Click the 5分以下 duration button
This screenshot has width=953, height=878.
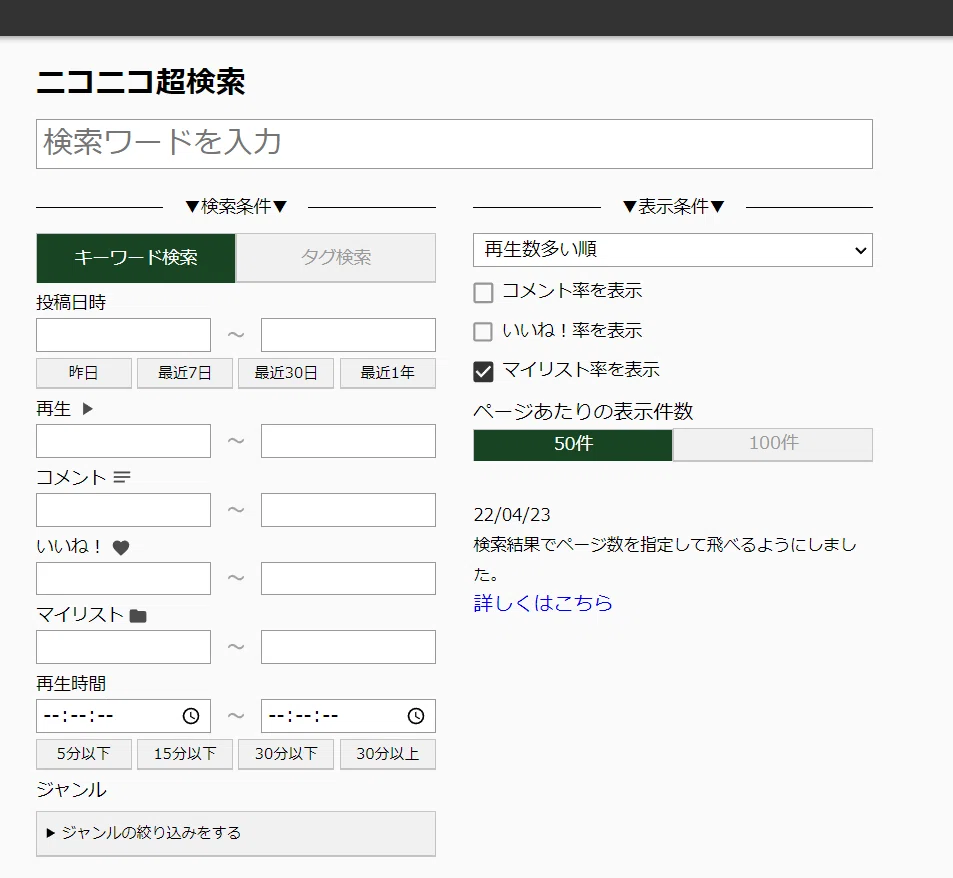pos(84,754)
